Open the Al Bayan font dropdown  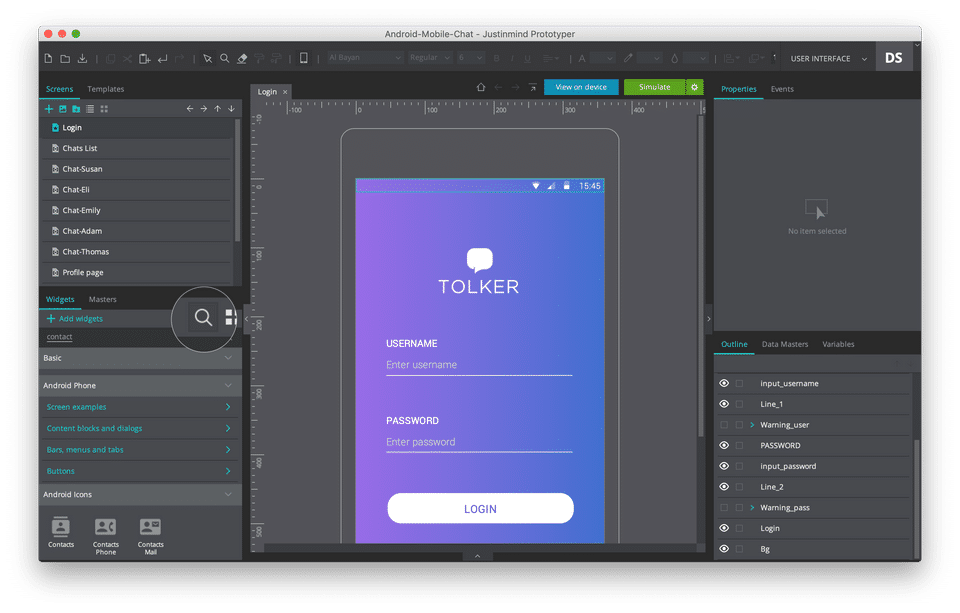365,58
